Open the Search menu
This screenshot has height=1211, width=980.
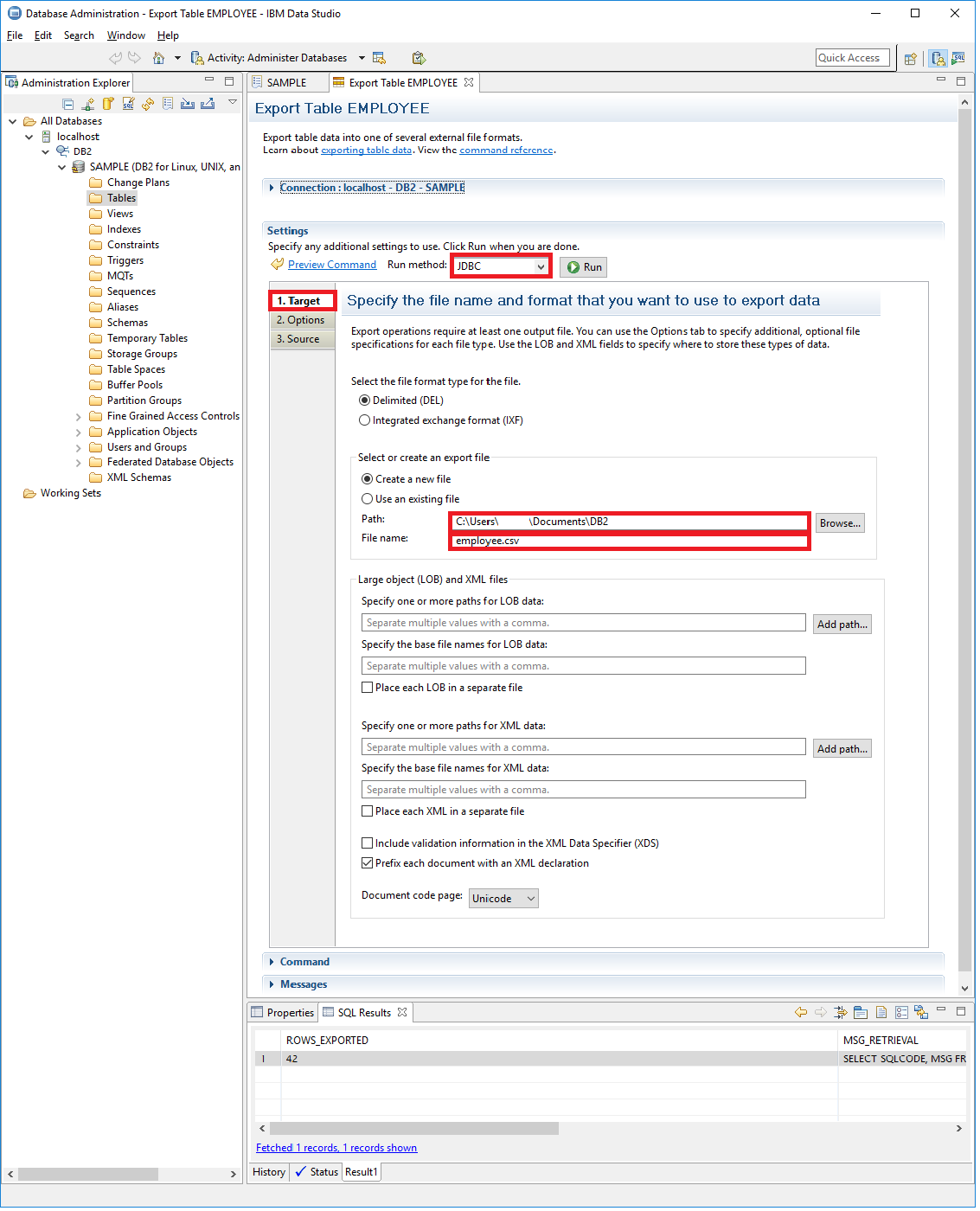79,35
